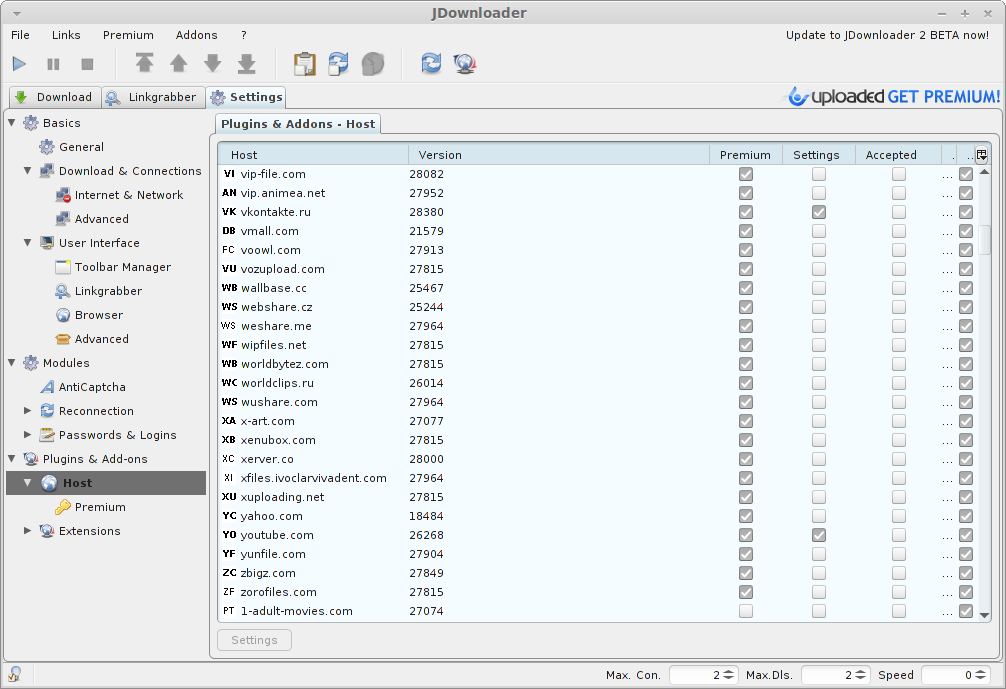
Task: Move selection to bottom of queue
Action: (x=246, y=63)
